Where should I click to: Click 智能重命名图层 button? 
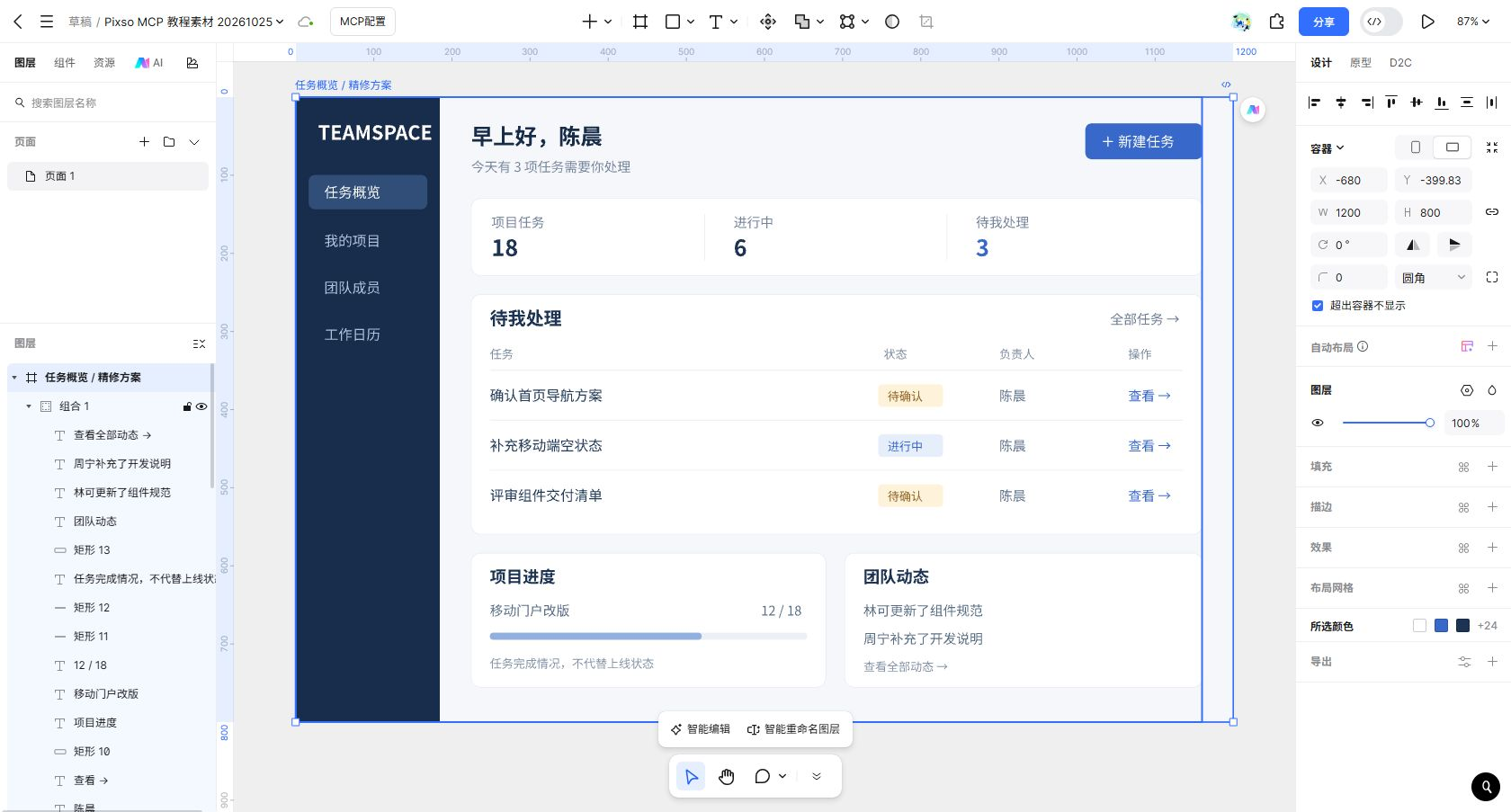pos(793,729)
